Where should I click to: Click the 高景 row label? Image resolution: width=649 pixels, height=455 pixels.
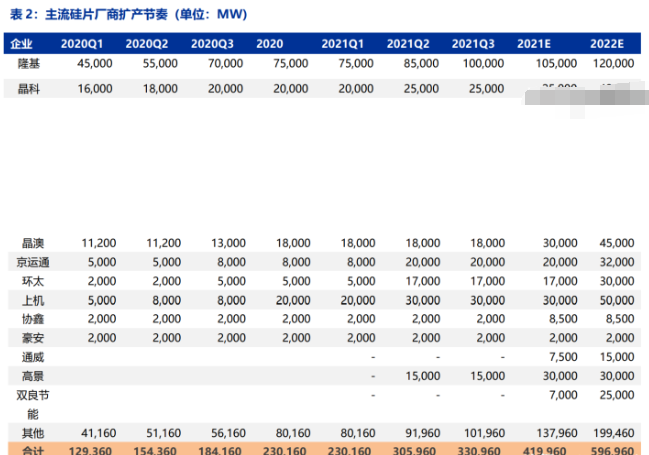[33, 376]
